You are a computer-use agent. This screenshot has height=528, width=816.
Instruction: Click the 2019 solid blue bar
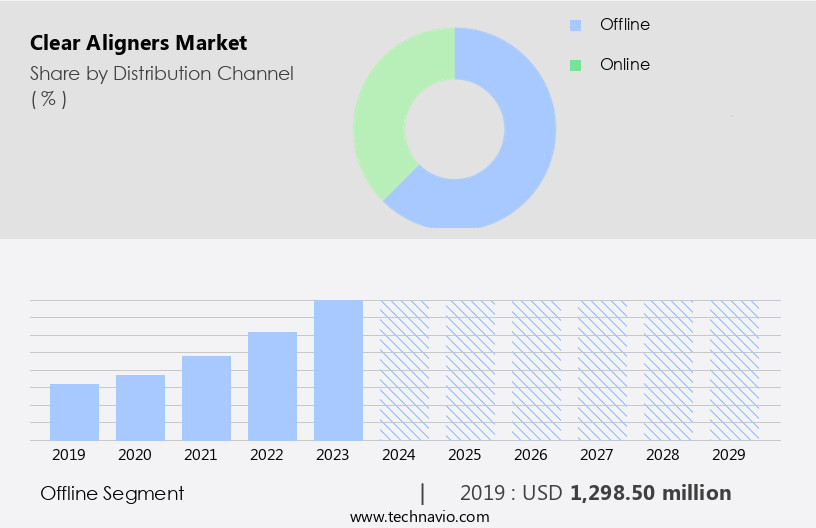pyautogui.click(x=74, y=412)
